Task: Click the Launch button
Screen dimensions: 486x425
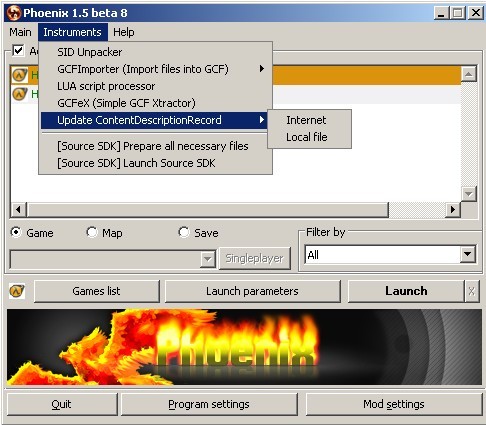Action: pos(406,291)
